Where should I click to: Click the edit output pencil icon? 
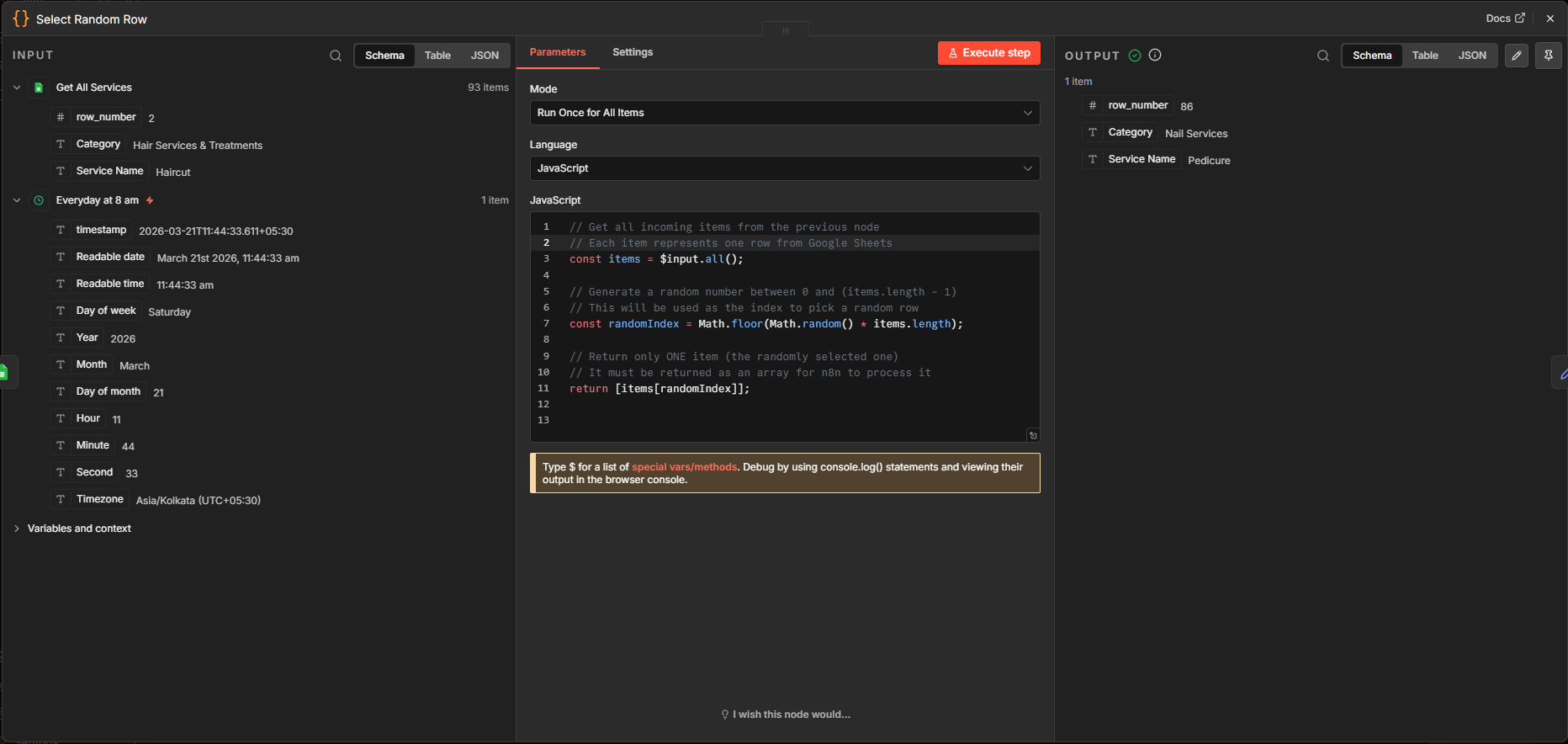pyautogui.click(x=1517, y=56)
